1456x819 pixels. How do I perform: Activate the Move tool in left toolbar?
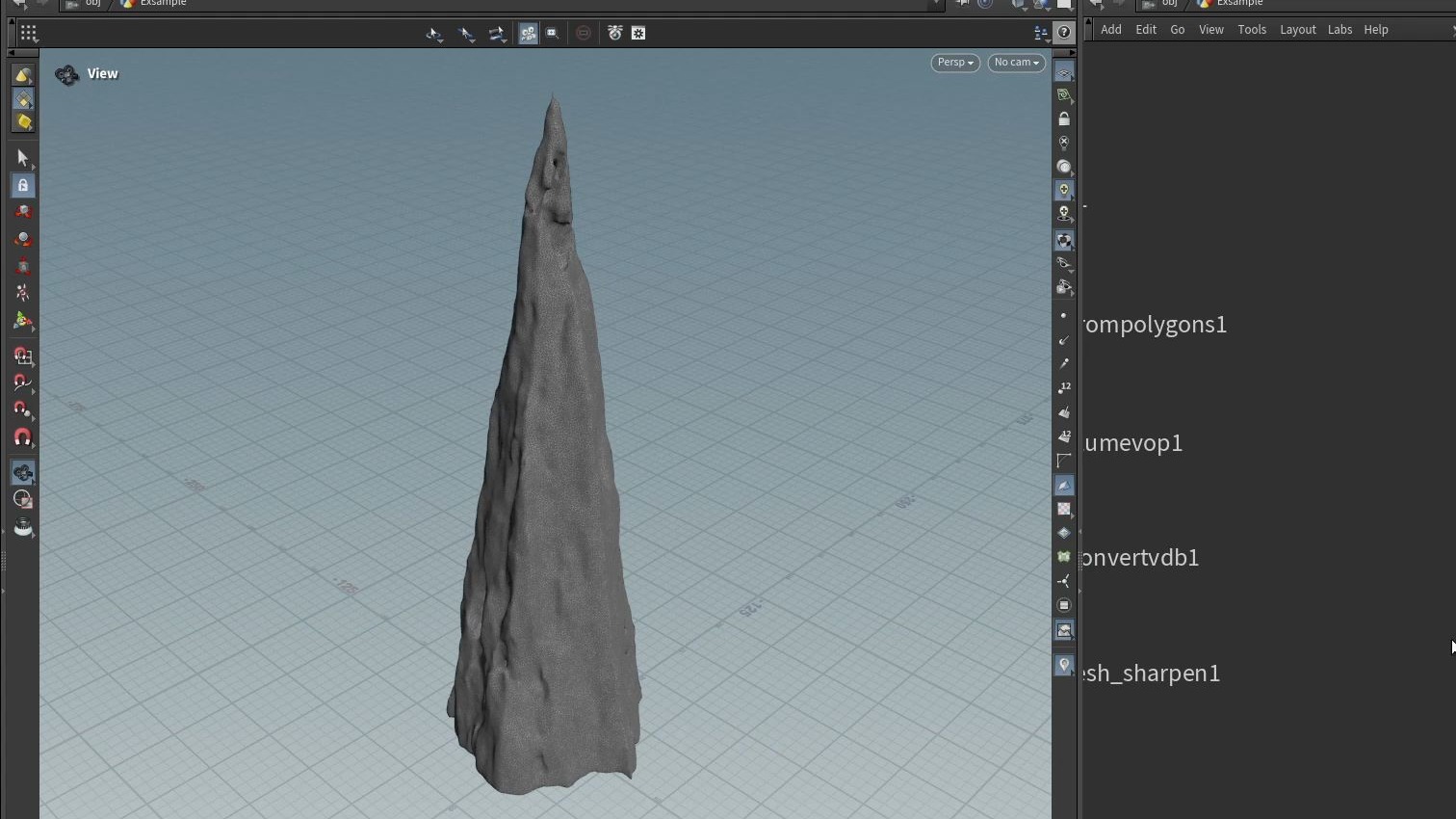pos(23,212)
